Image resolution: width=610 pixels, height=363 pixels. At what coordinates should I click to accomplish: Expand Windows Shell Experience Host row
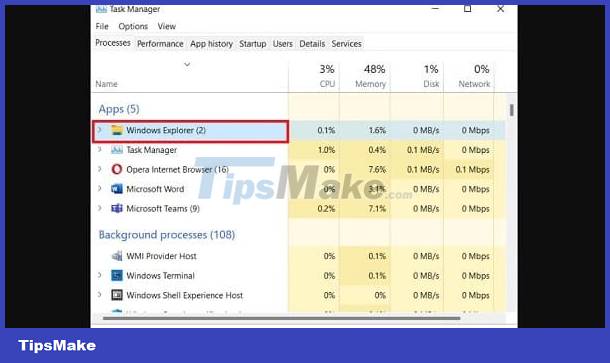pyautogui.click(x=100, y=295)
